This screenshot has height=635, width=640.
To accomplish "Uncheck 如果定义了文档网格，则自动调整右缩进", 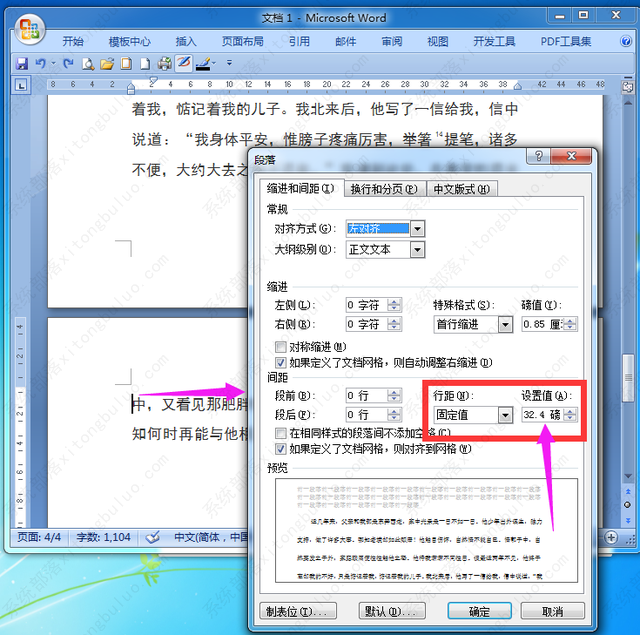I will point(281,362).
